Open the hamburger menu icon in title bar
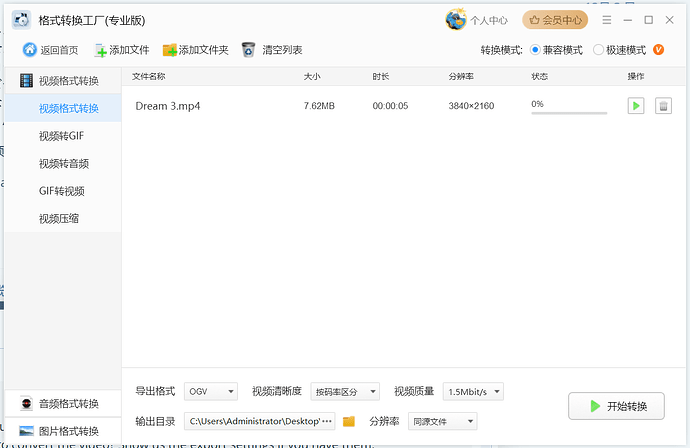This screenshot has width=690, height=448. pyautogui.click(x=607, y=20)
